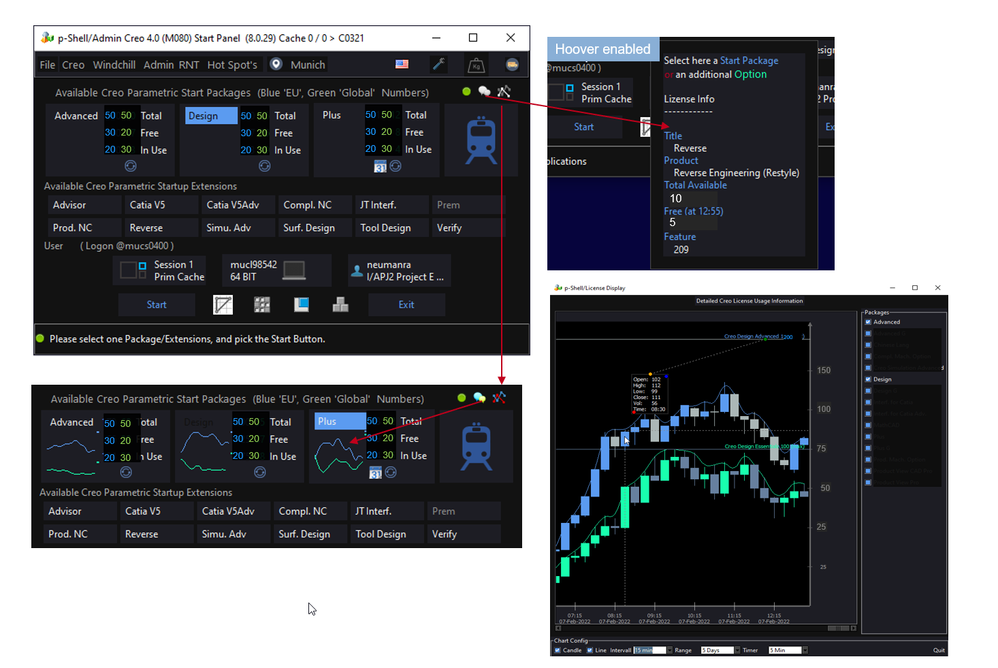Viewport: 998px width, 668px height.
Task: Click the delivery truck icon in menu bar
Action: tap(512, 64)
